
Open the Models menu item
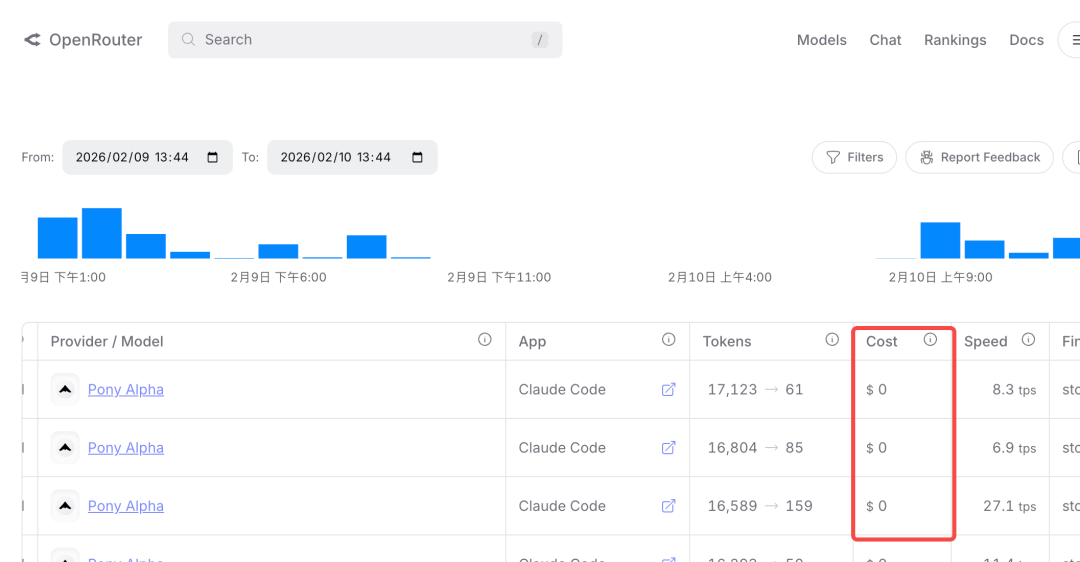(x=821, y=40)
